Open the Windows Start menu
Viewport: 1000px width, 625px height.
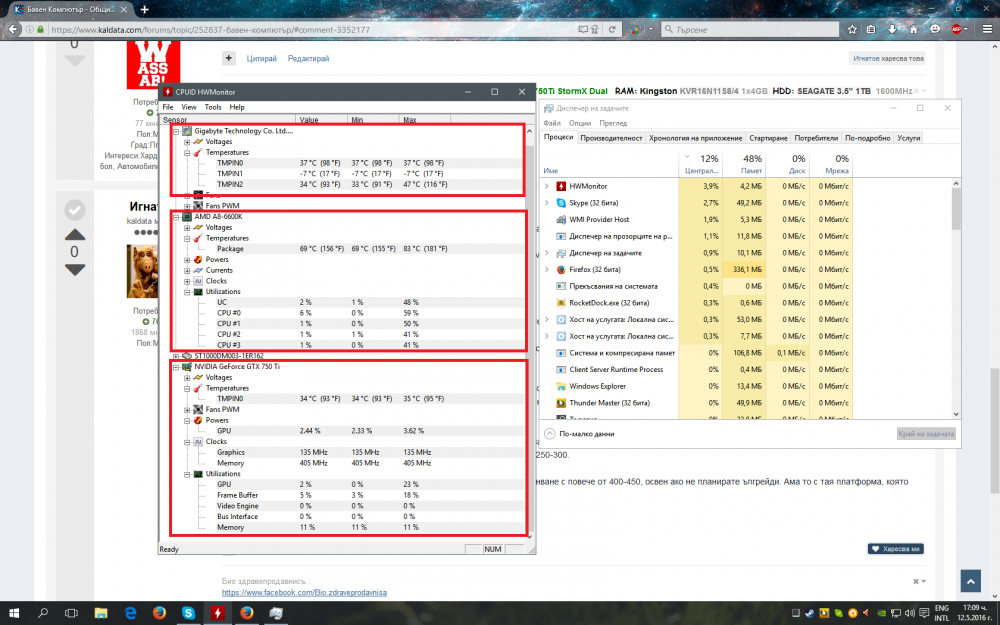pyautogui.click(x=13, y=613)
